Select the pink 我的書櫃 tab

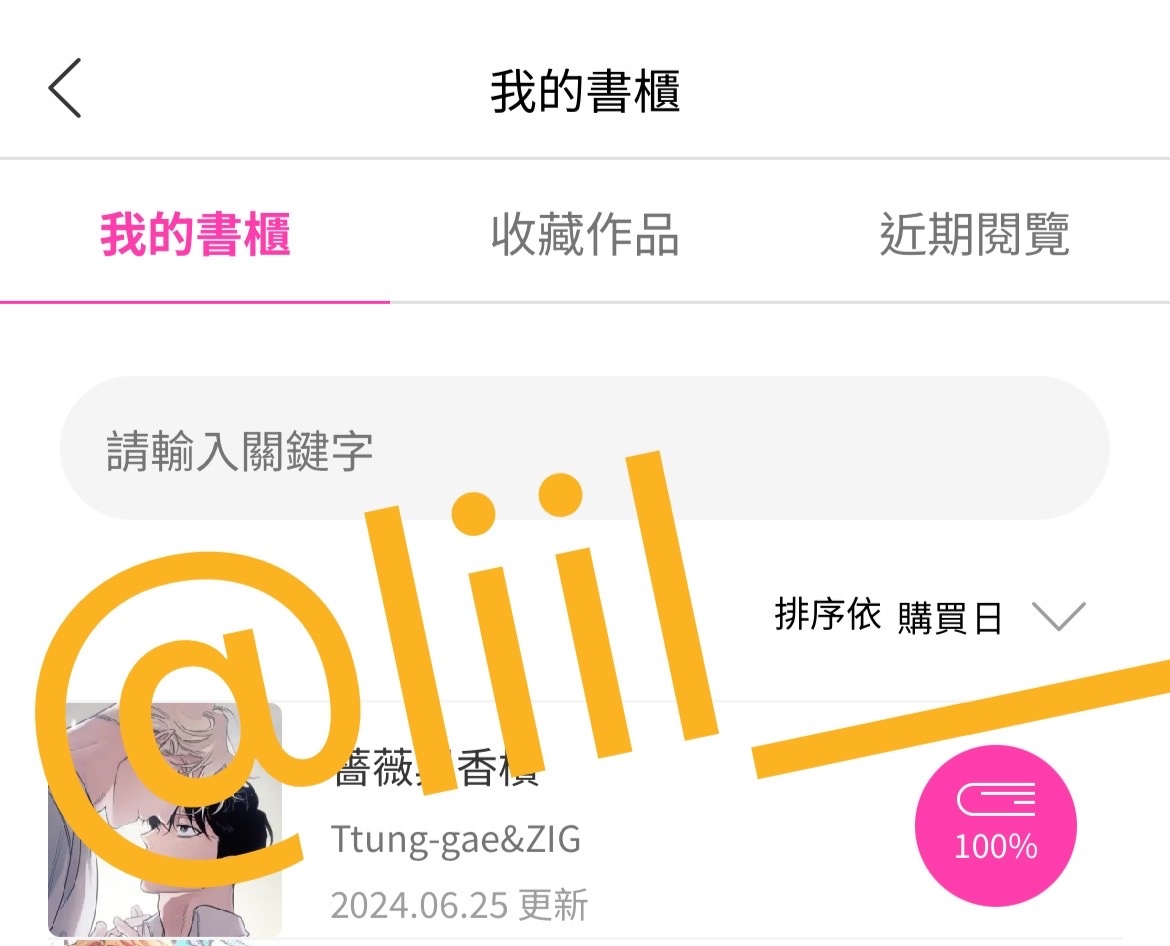coord(195,234)
